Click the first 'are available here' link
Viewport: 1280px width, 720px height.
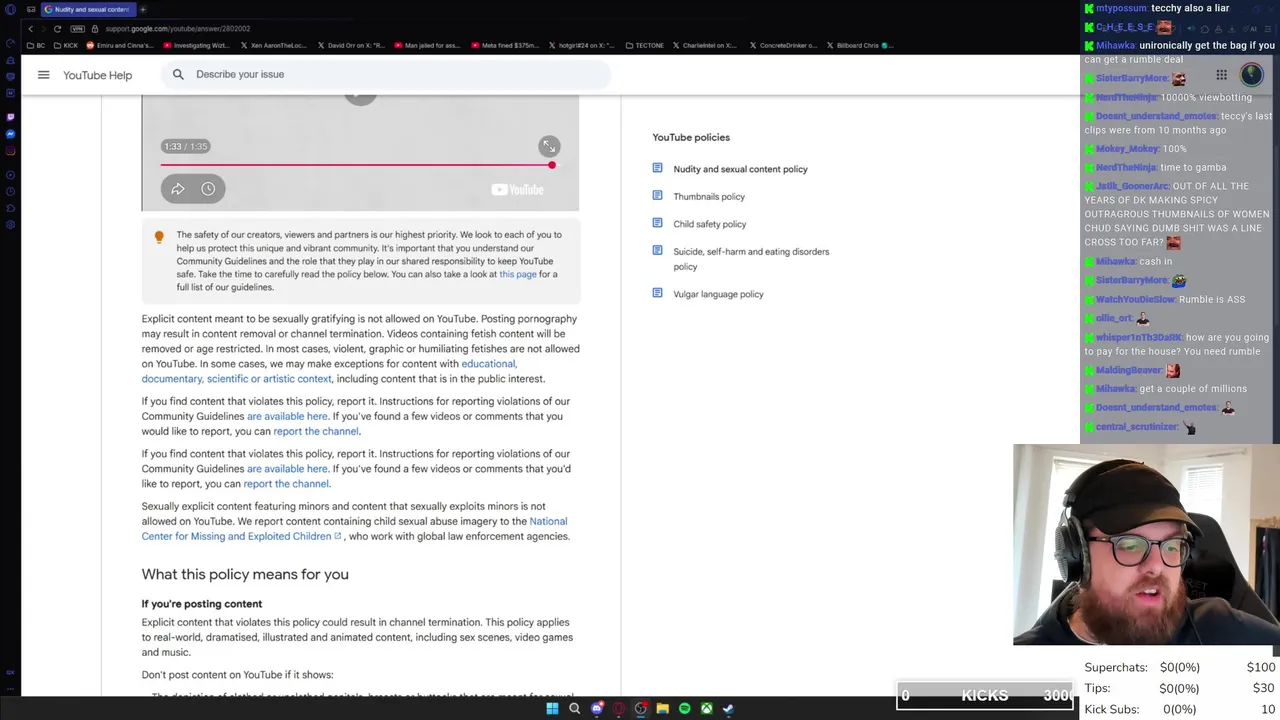coord(287,416)
